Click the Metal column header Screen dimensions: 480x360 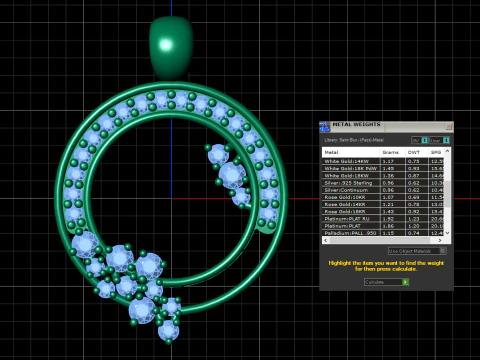pos(351,152)
